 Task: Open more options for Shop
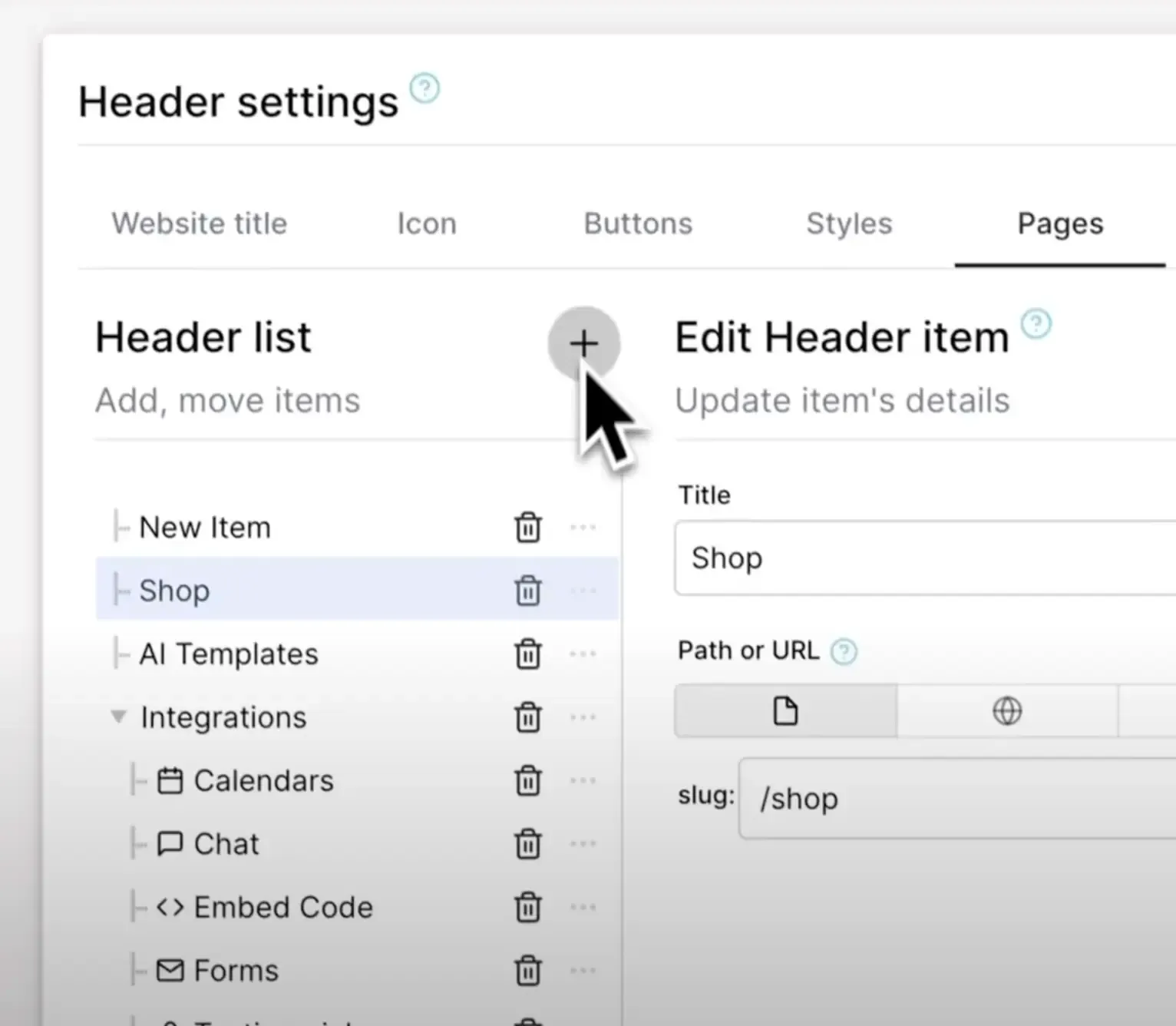(583, 591)
